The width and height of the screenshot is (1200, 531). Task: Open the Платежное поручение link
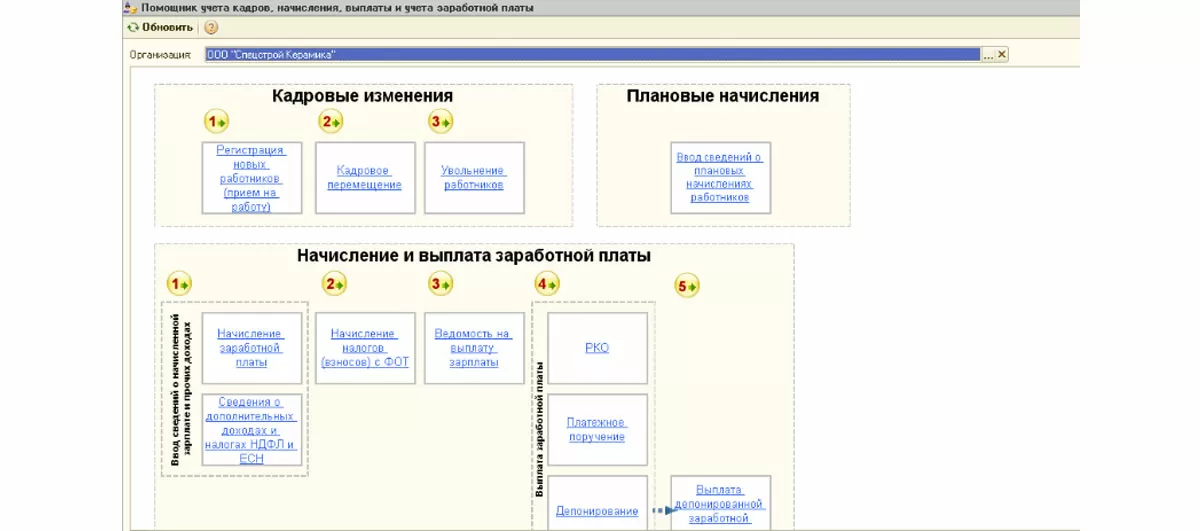point(596,430)
